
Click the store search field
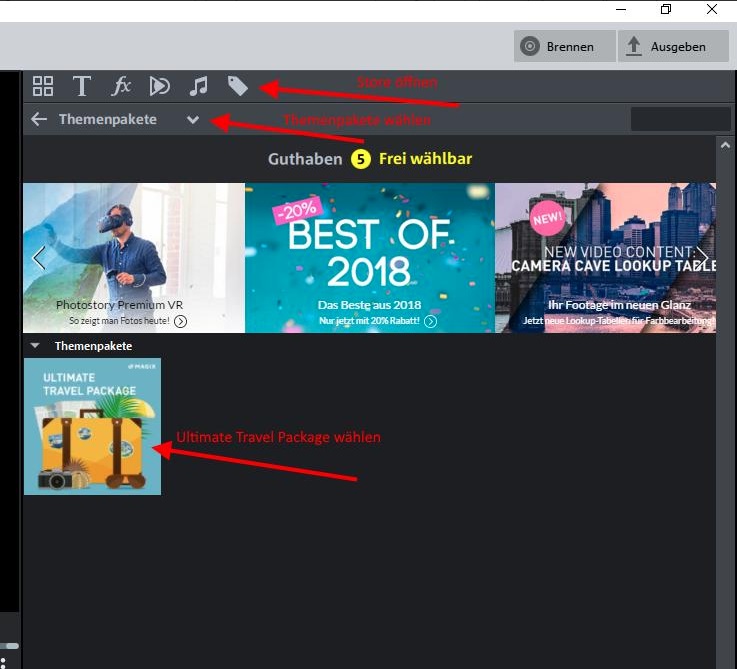pos(681,118)
